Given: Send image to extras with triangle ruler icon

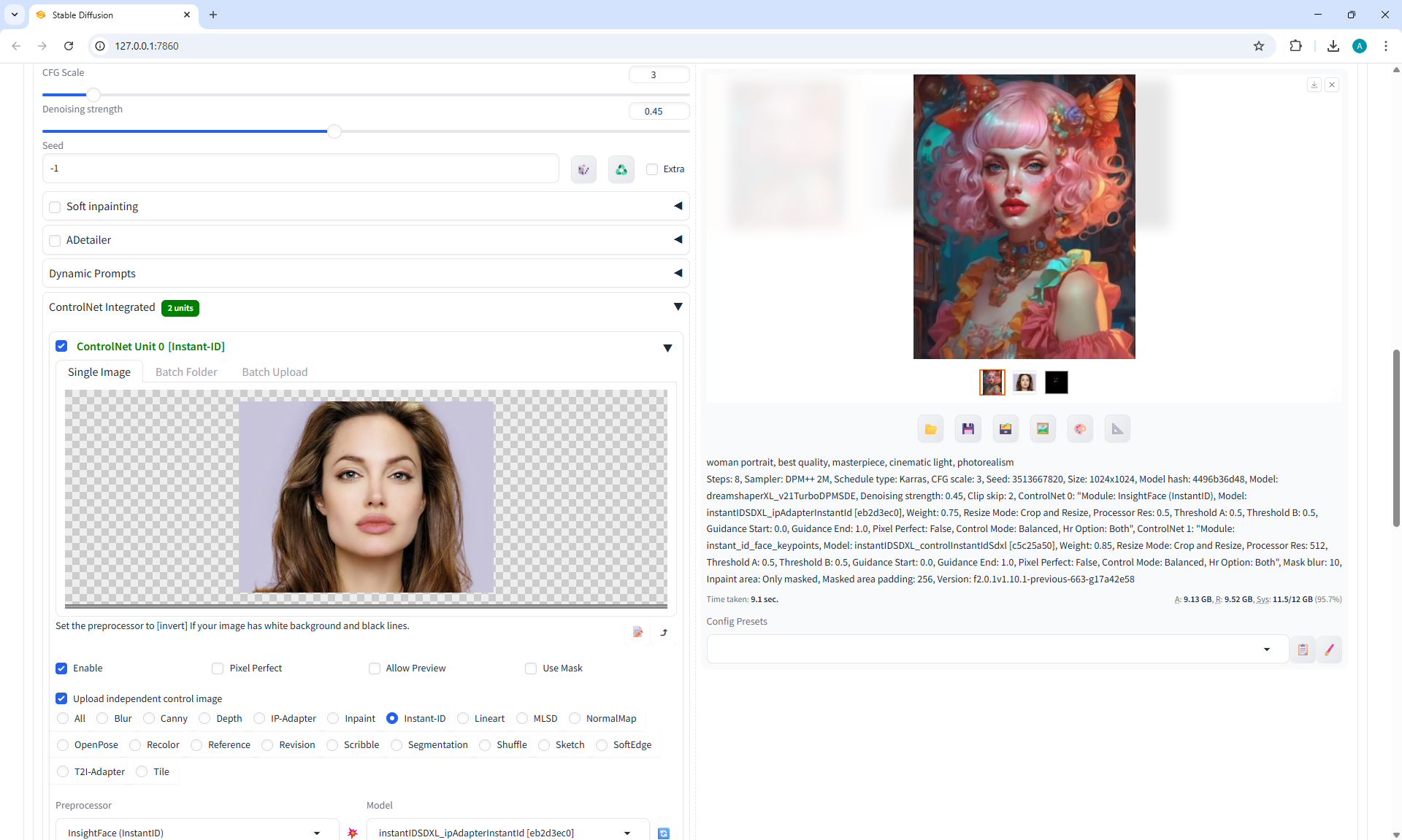Looking at the screenshot, I should point(1117,429).
